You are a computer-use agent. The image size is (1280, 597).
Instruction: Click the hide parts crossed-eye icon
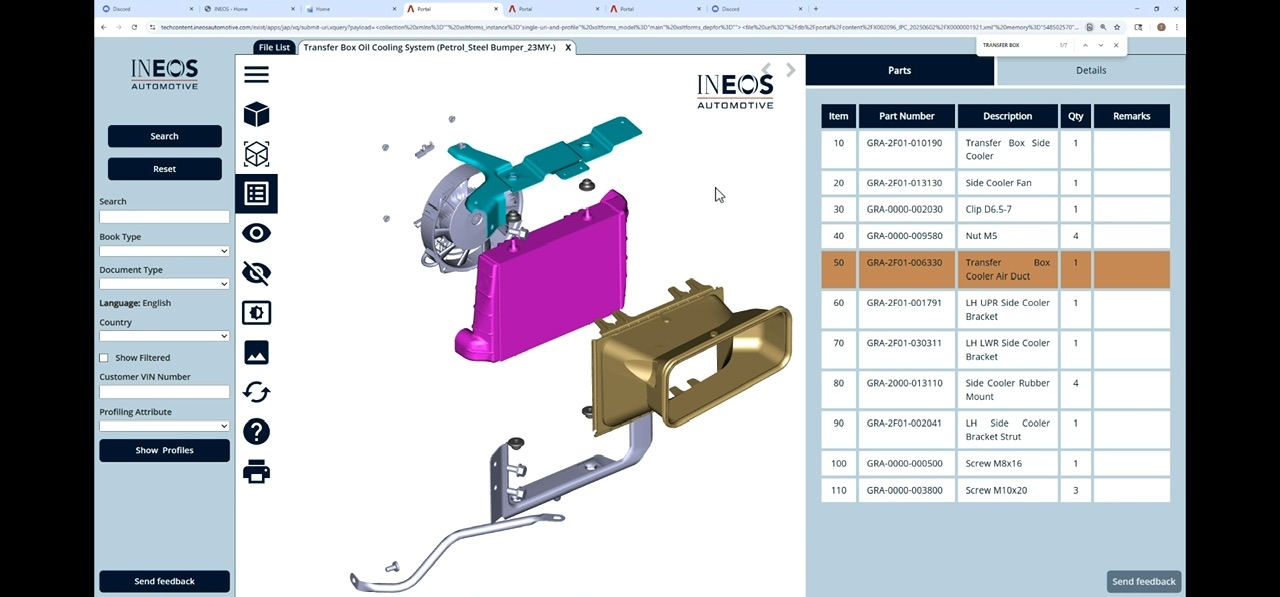pyautogui.click(x=256, y=273)
